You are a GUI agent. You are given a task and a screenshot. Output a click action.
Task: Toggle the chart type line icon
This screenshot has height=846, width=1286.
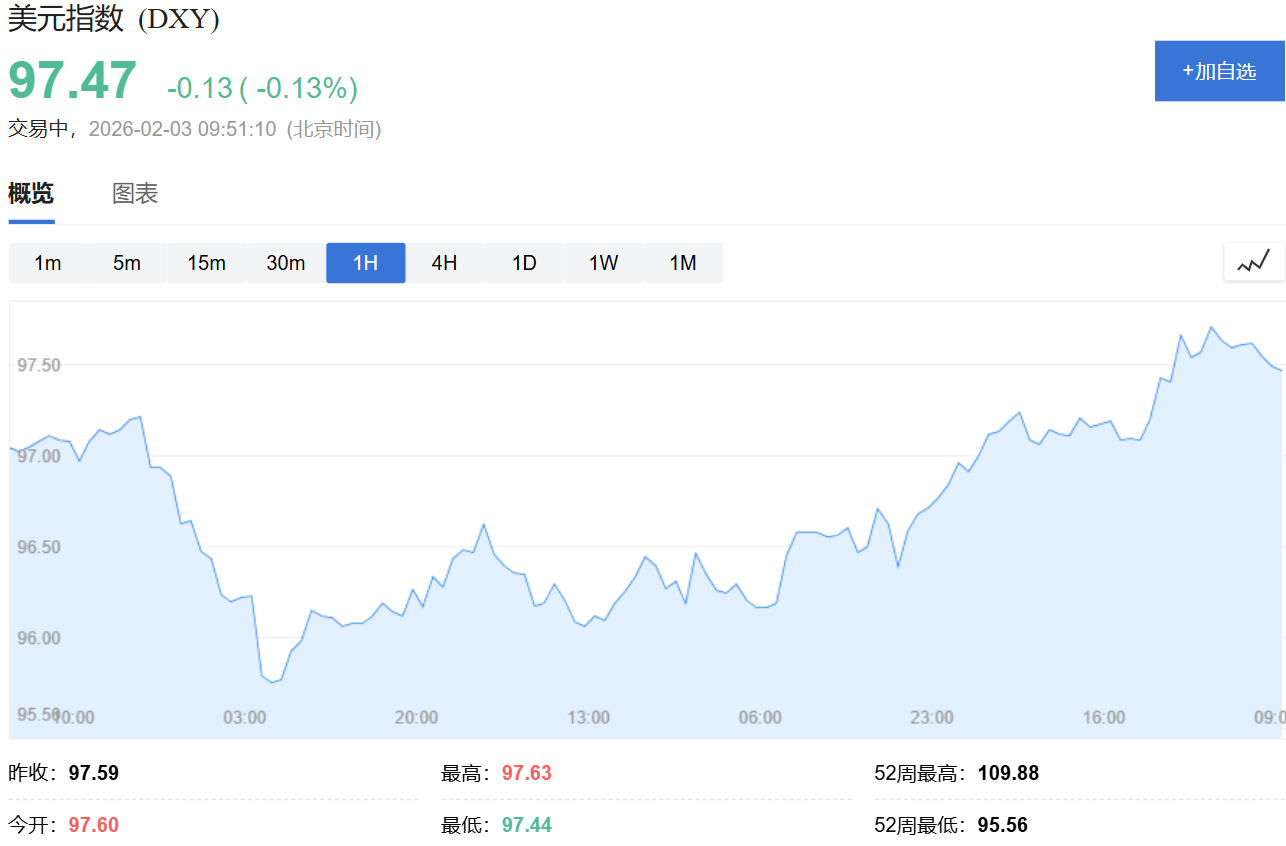pos(1253,263)
